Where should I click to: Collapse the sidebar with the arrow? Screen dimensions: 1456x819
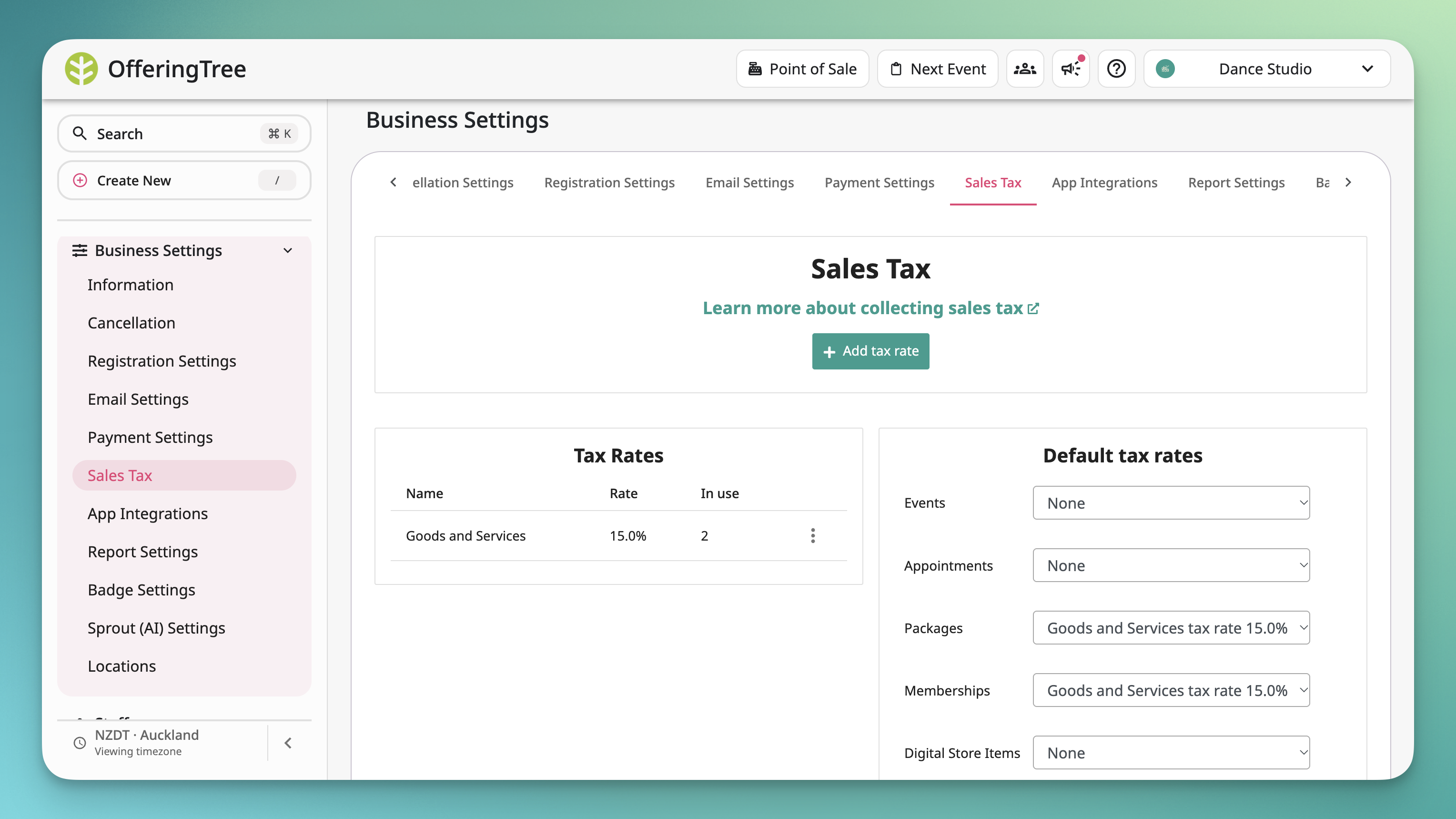288,743
